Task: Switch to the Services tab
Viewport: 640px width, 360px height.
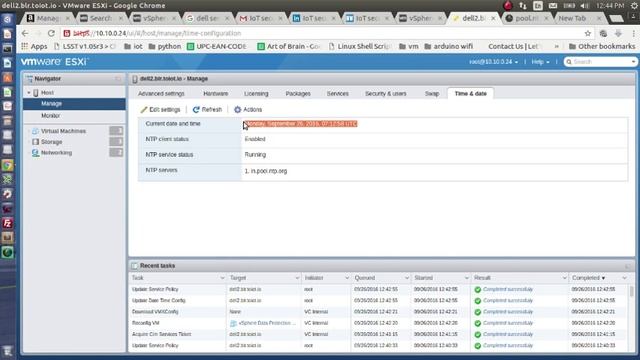Action: coord(338,93)
